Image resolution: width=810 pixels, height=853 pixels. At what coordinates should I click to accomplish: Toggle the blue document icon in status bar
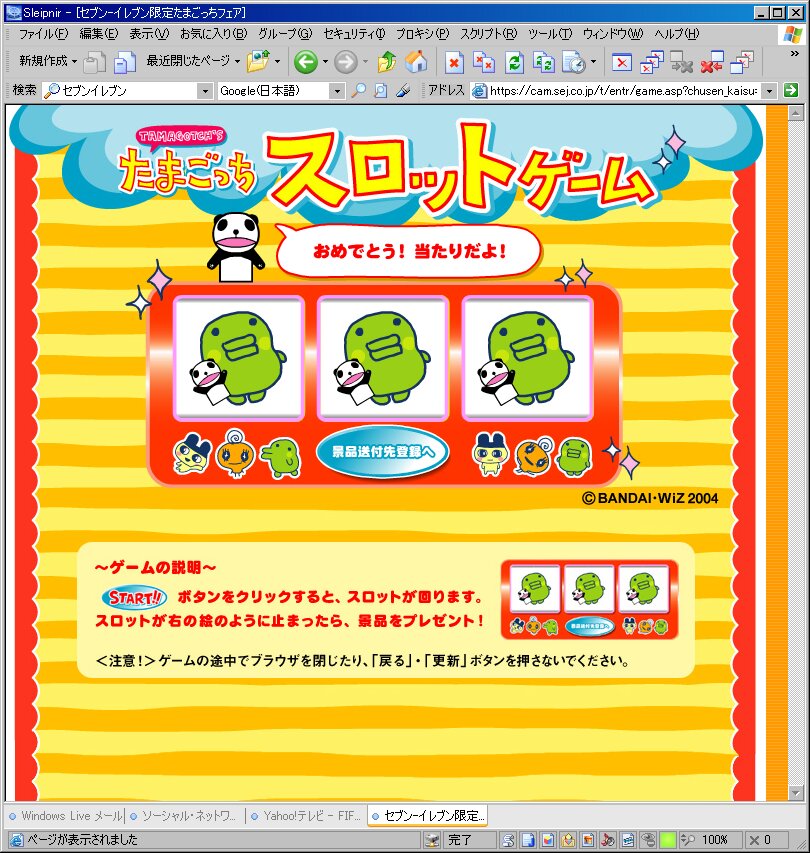(528, 840)
